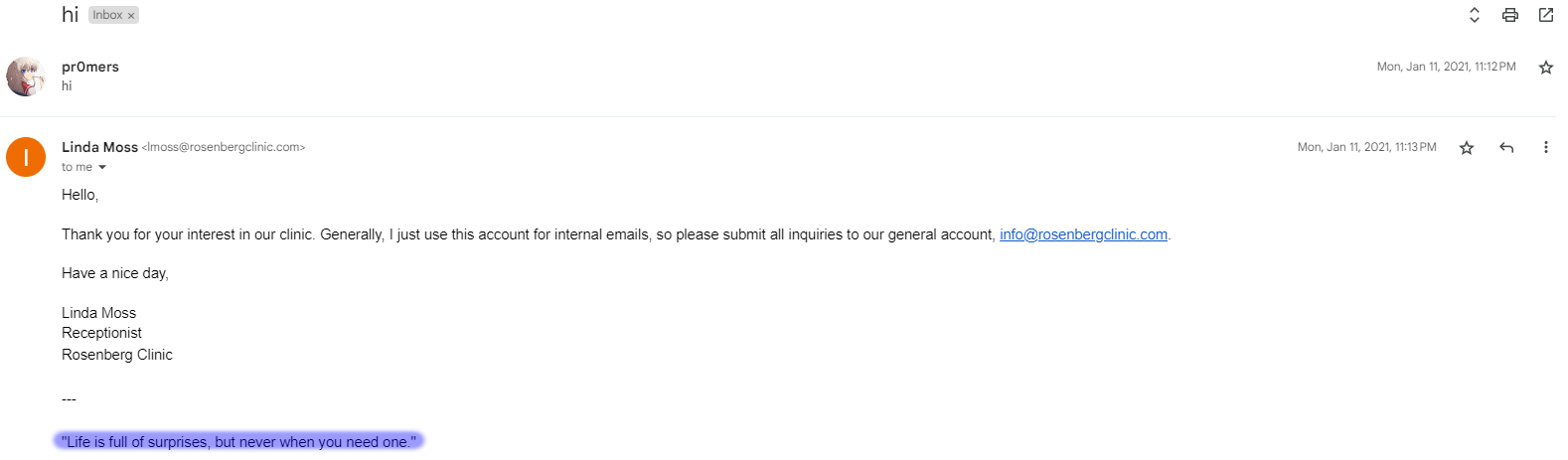Click the sender name pr0mers

coord(90,67)
